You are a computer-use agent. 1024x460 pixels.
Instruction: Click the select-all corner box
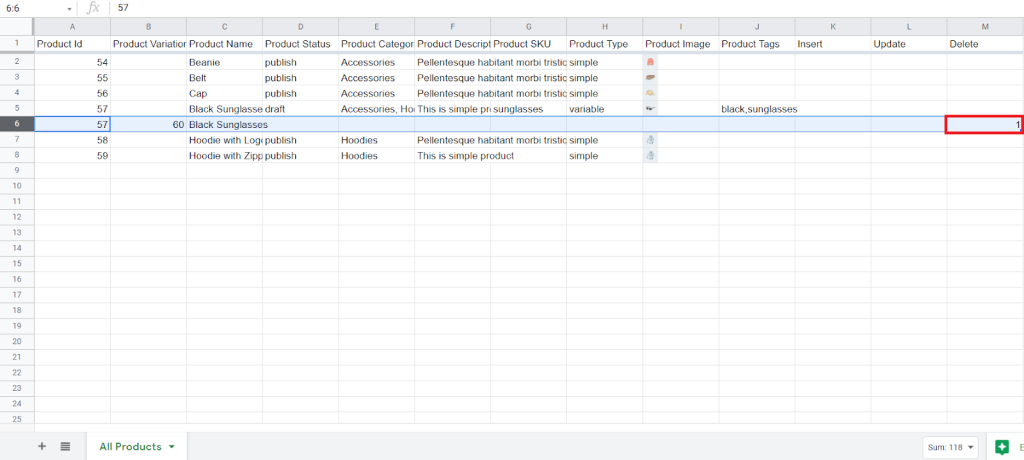[x=16, y=26]
